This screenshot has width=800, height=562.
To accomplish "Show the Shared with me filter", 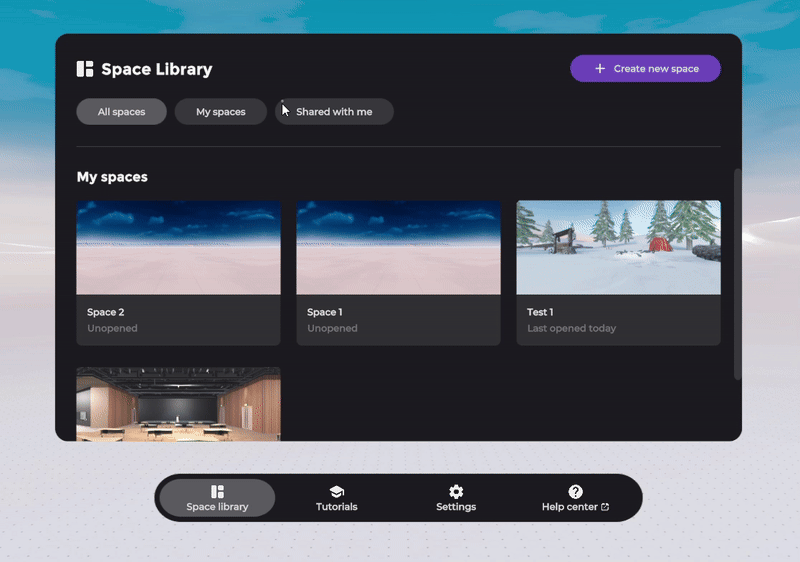I will tap(334, 112).
